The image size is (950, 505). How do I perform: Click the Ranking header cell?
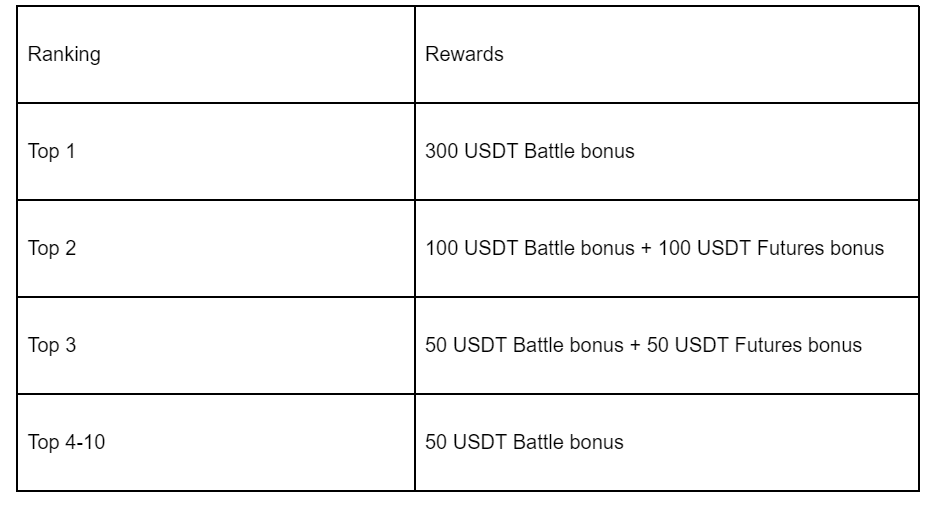point(64,55)
